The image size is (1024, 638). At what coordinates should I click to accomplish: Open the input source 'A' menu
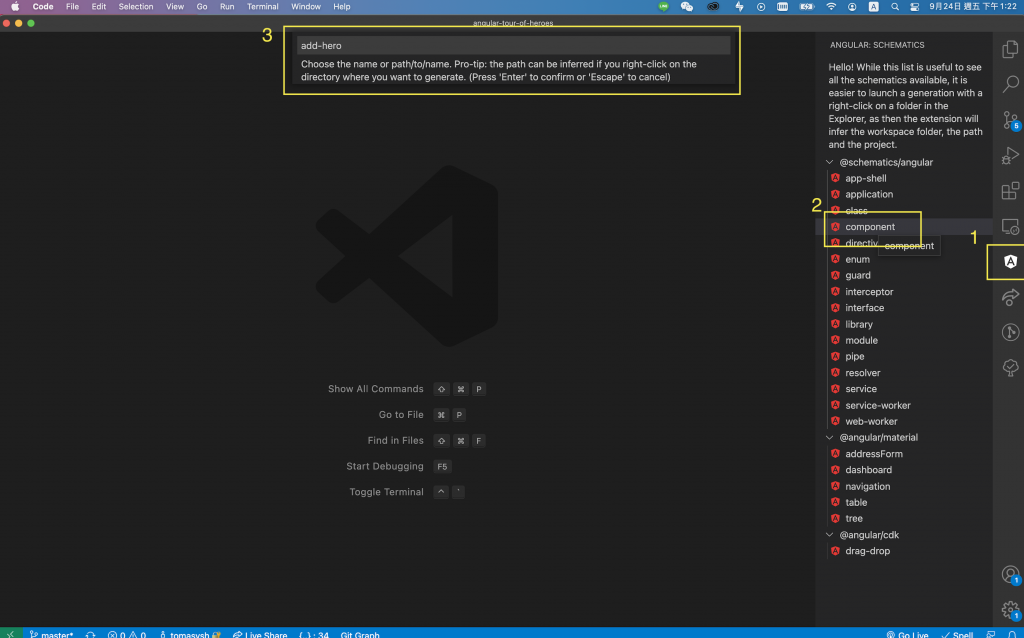(873, 7)
